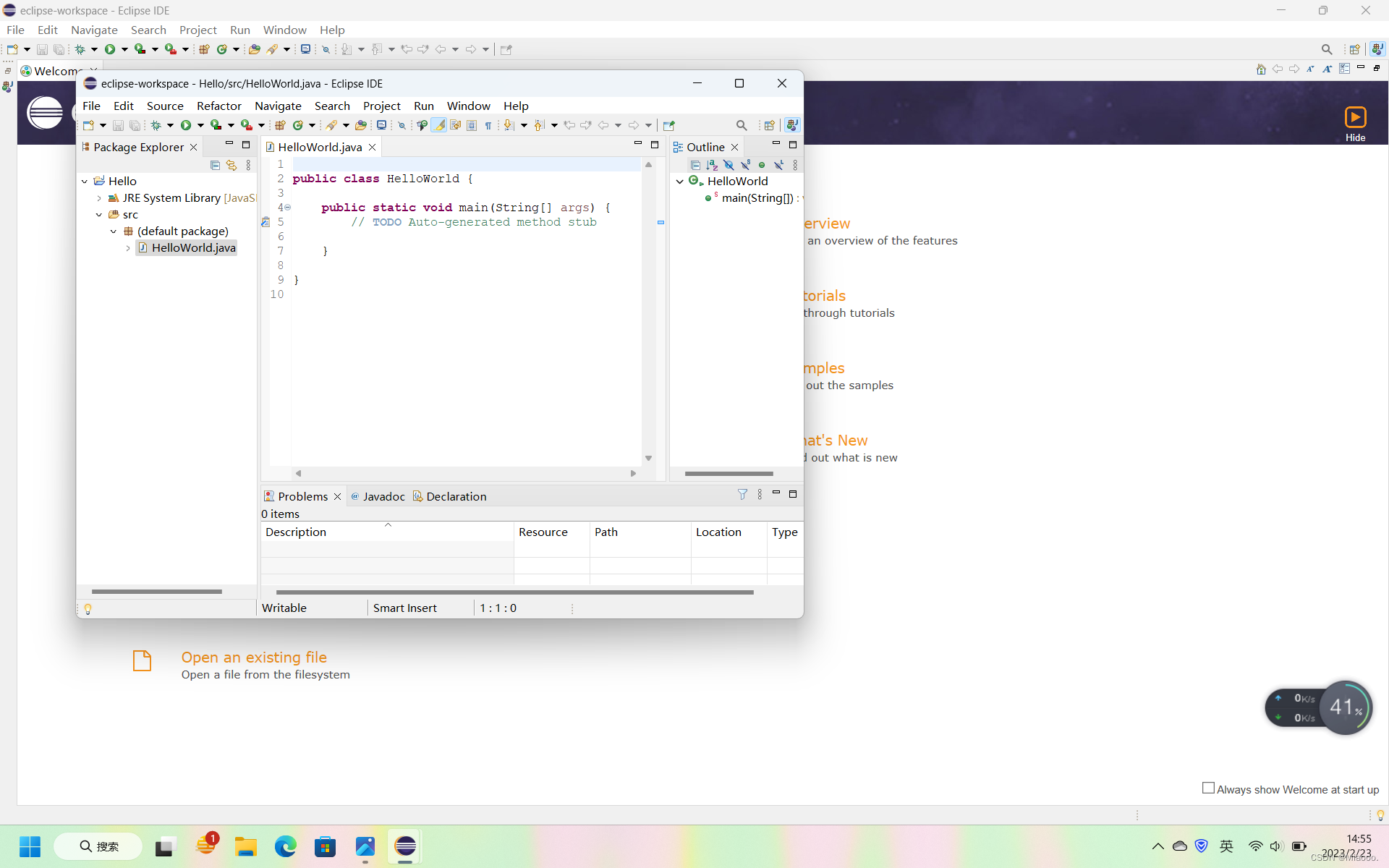This screenshot has width=1389, height=868.
Task: Open the Run button dropdown arrow
Action: coord(200,125)
